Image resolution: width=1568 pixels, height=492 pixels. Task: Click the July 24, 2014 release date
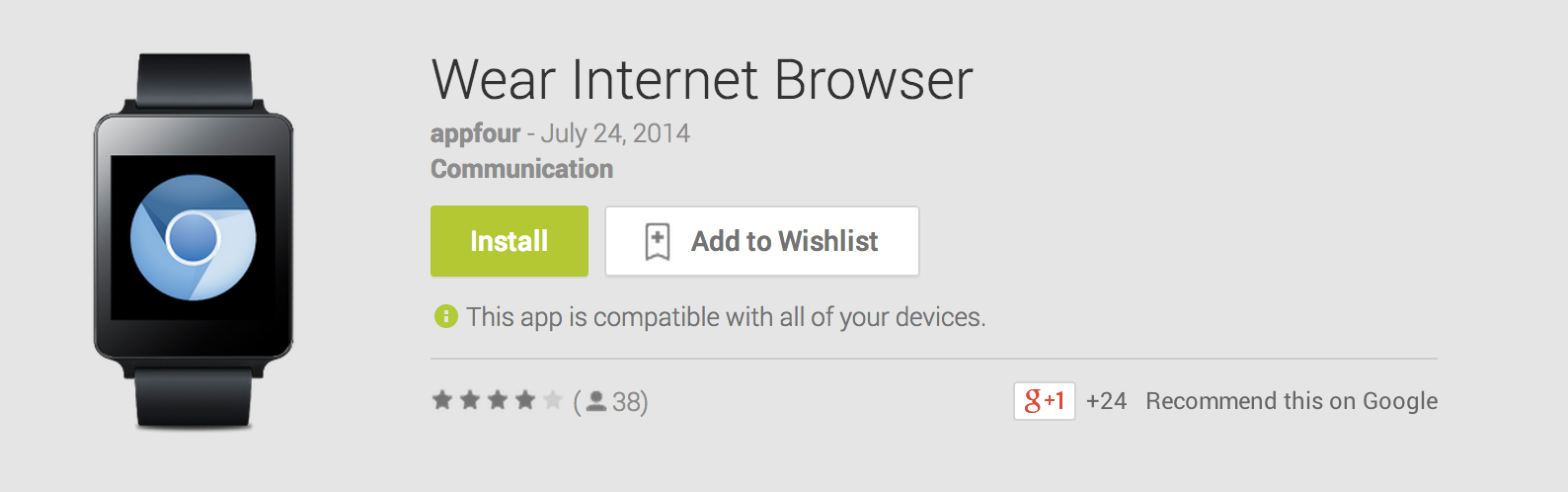615,133
